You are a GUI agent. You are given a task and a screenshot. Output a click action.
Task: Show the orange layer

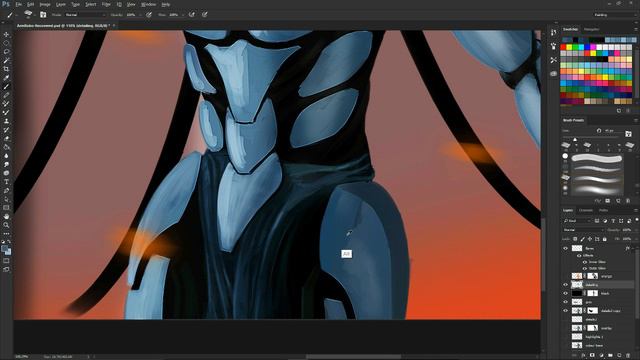pyautogui.click(x=566, y=276)
